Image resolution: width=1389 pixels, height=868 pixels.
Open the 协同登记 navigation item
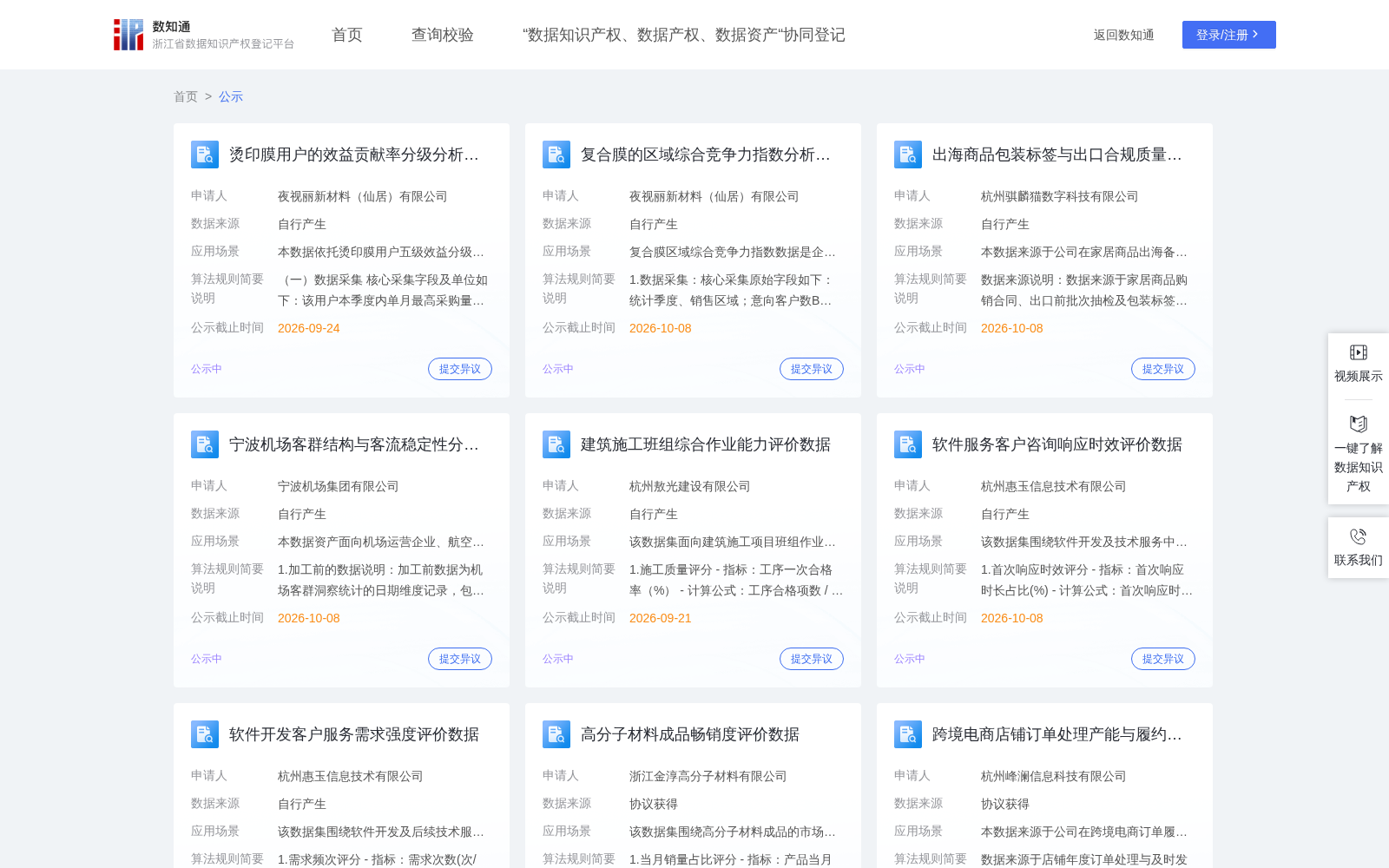pyautogui.click(x=684, y=35)
